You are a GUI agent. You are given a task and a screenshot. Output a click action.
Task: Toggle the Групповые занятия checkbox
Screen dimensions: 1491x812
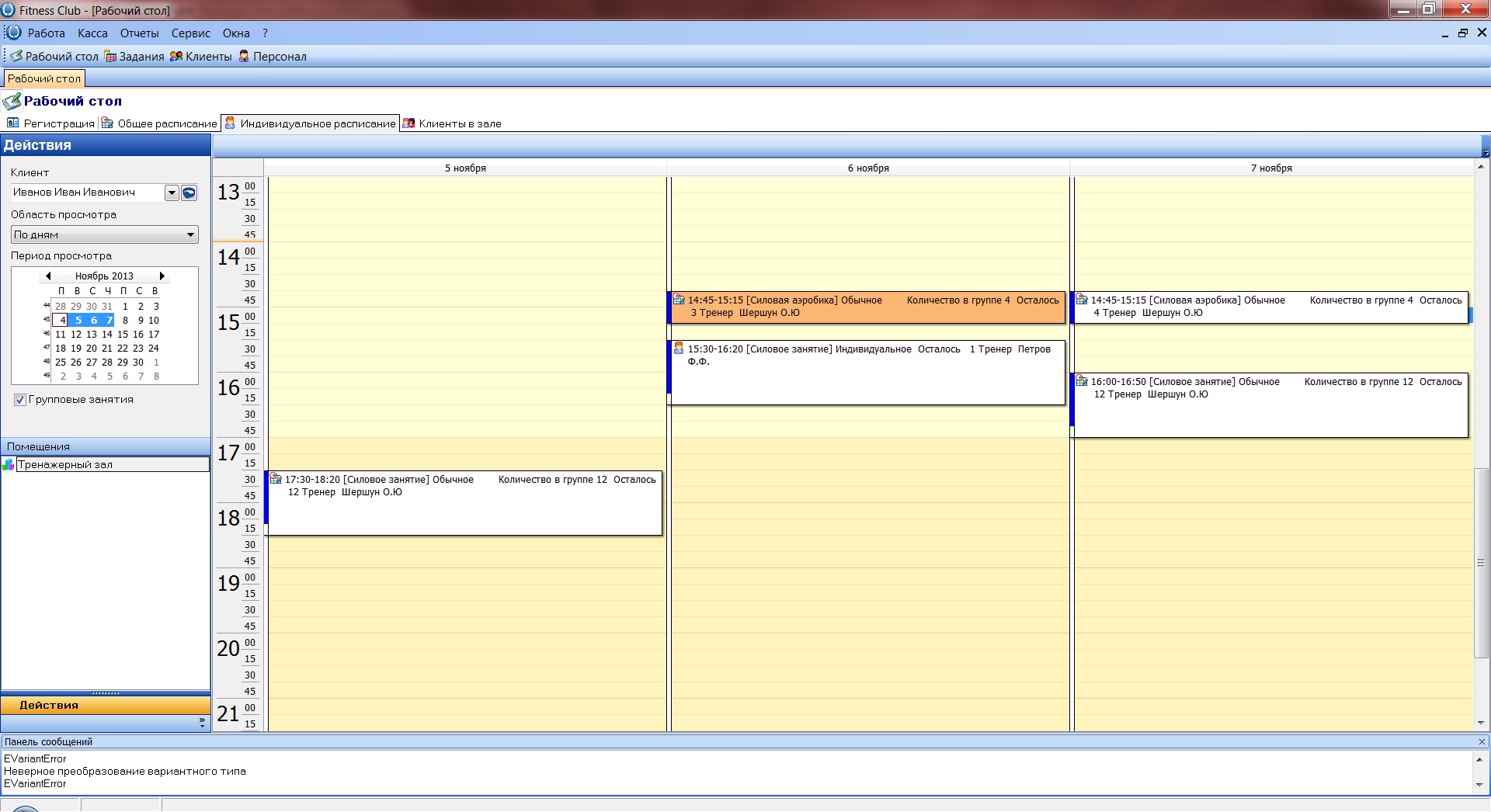(20, 400)
